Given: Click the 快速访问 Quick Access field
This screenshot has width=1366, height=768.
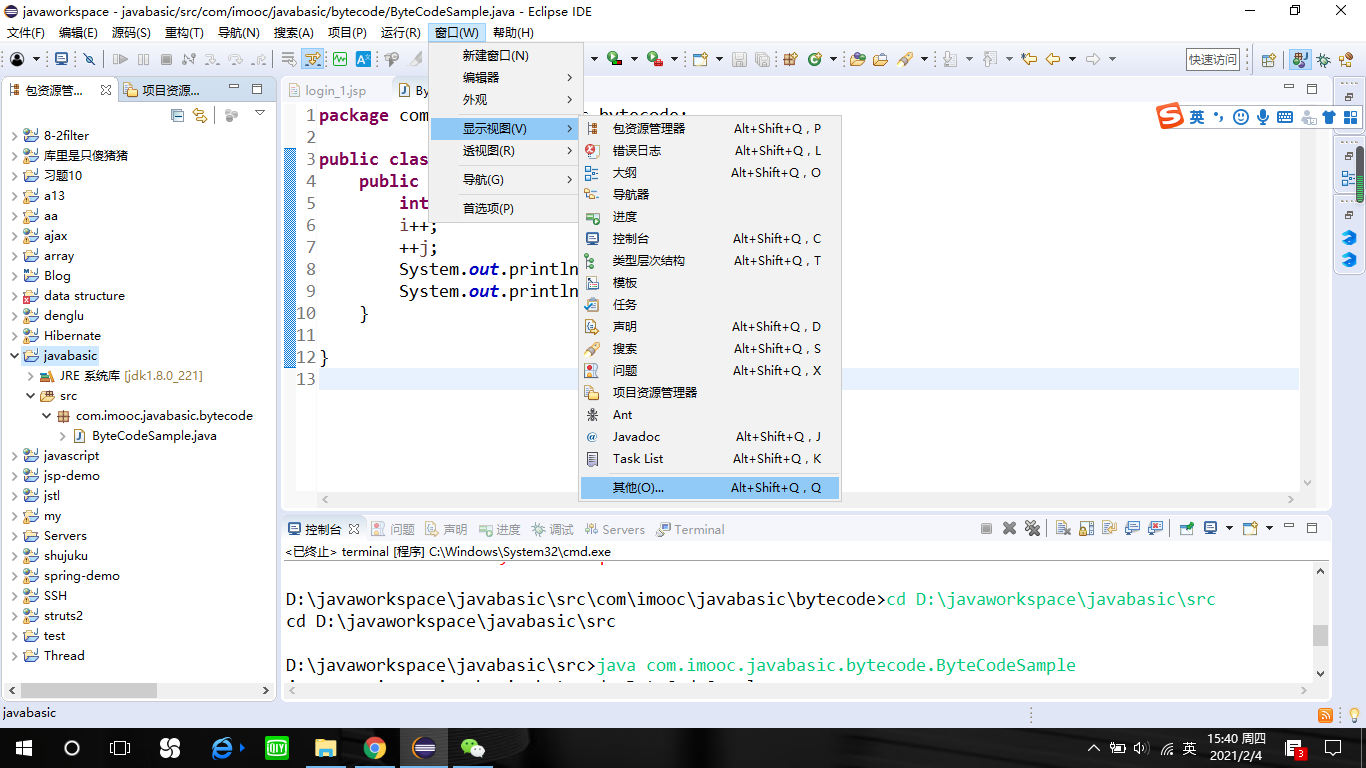Looking at the screenshot, I should [1213, 59].
